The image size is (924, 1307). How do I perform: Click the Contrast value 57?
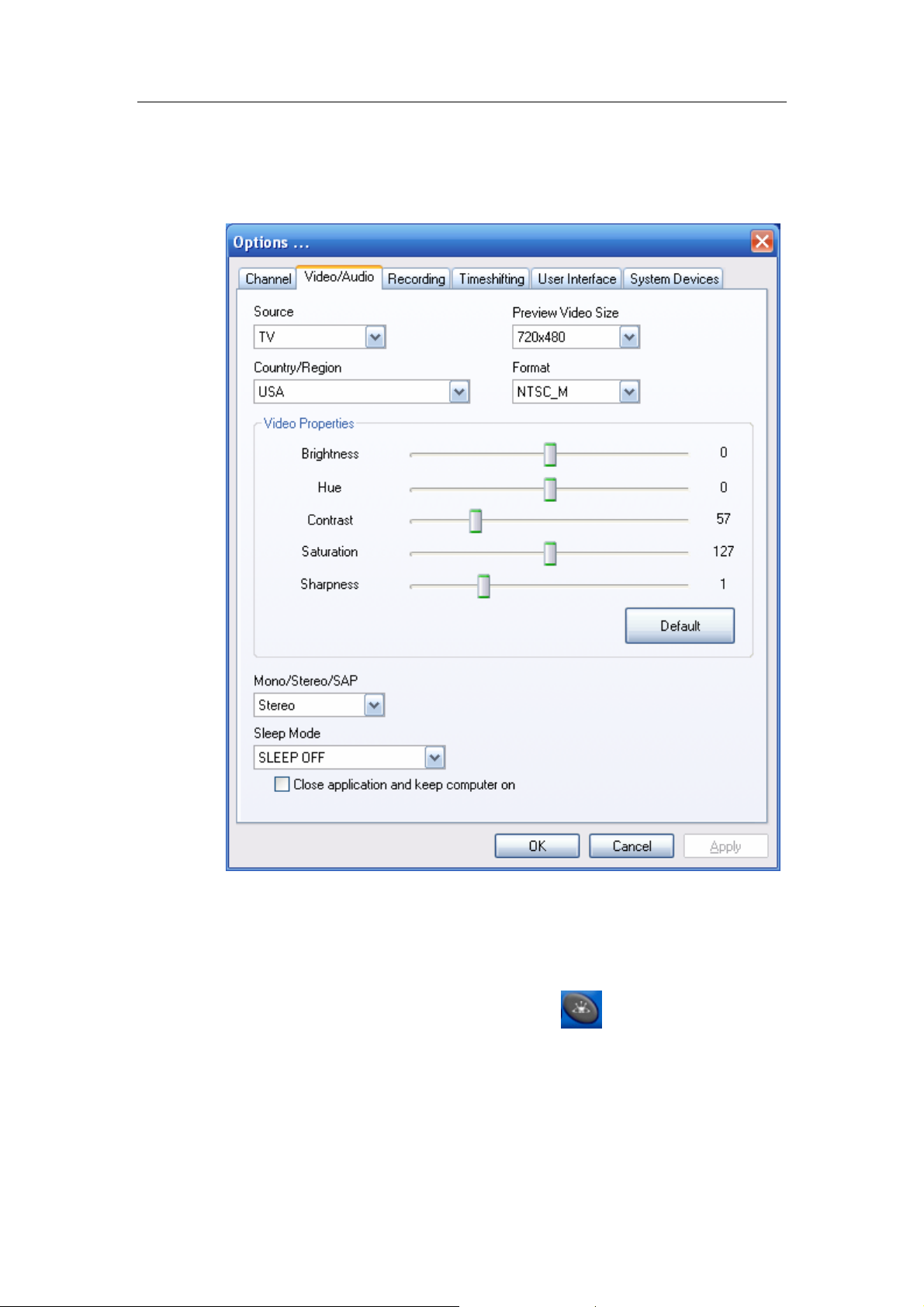[x=723, y=519]
